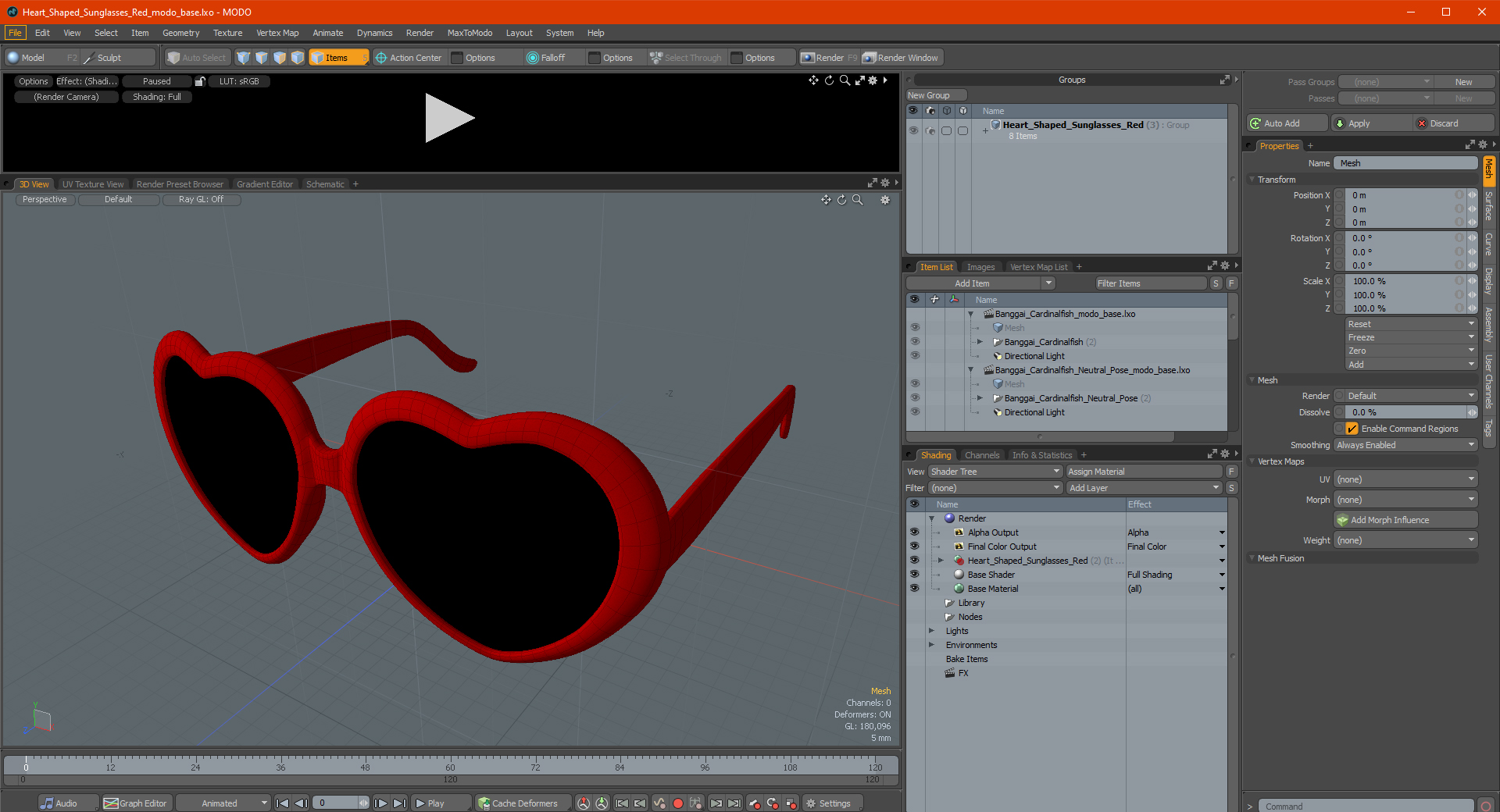Click Assign Material button
The image size is (1500, 812).
point(1144,472)
